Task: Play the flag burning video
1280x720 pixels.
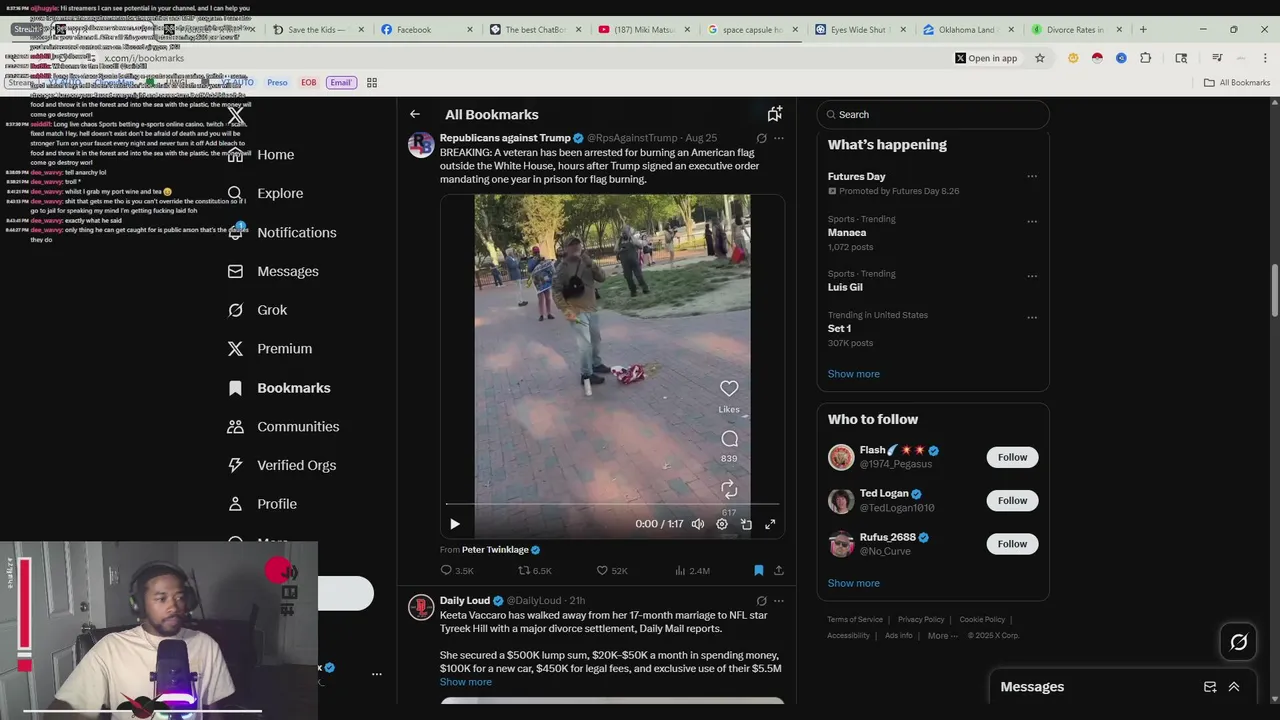Action: (455, 524)
